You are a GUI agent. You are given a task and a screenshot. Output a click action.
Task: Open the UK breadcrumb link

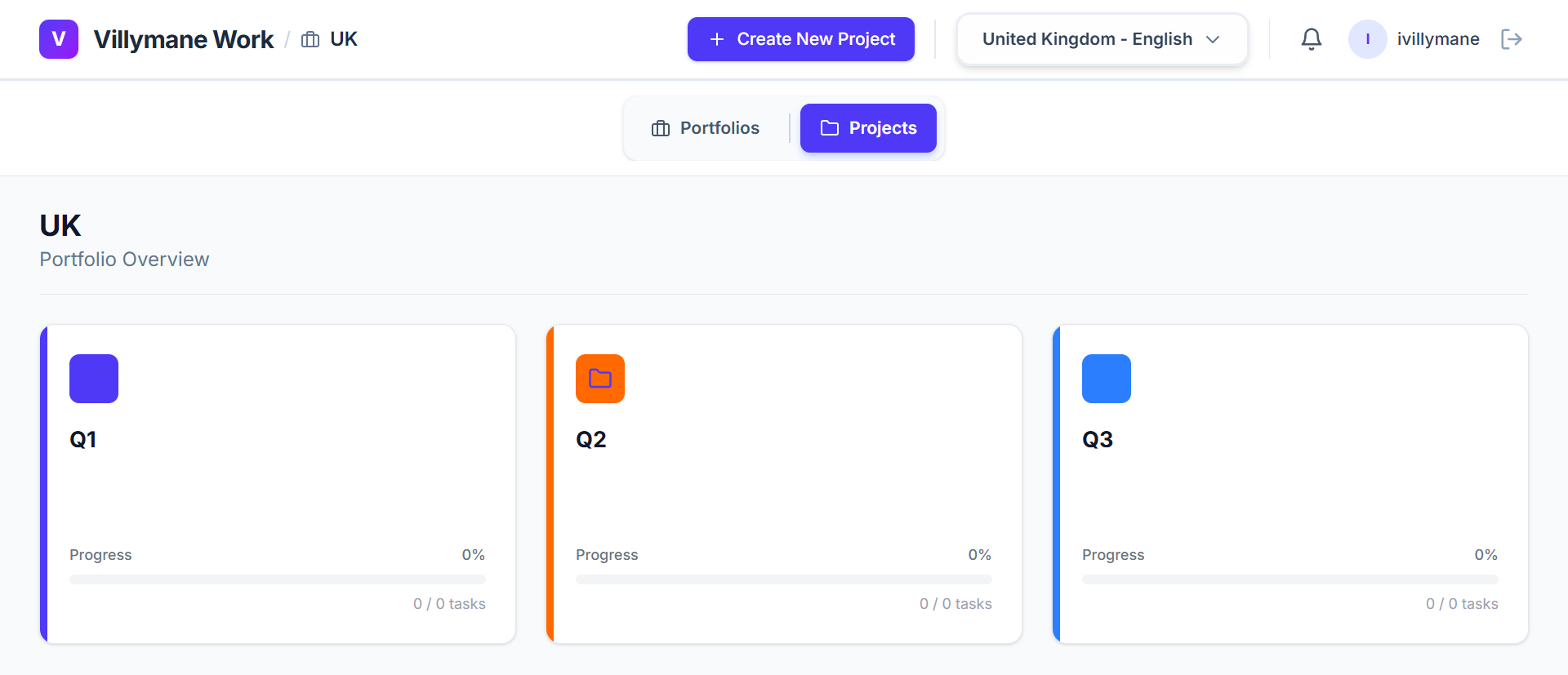tap(342, 38)
